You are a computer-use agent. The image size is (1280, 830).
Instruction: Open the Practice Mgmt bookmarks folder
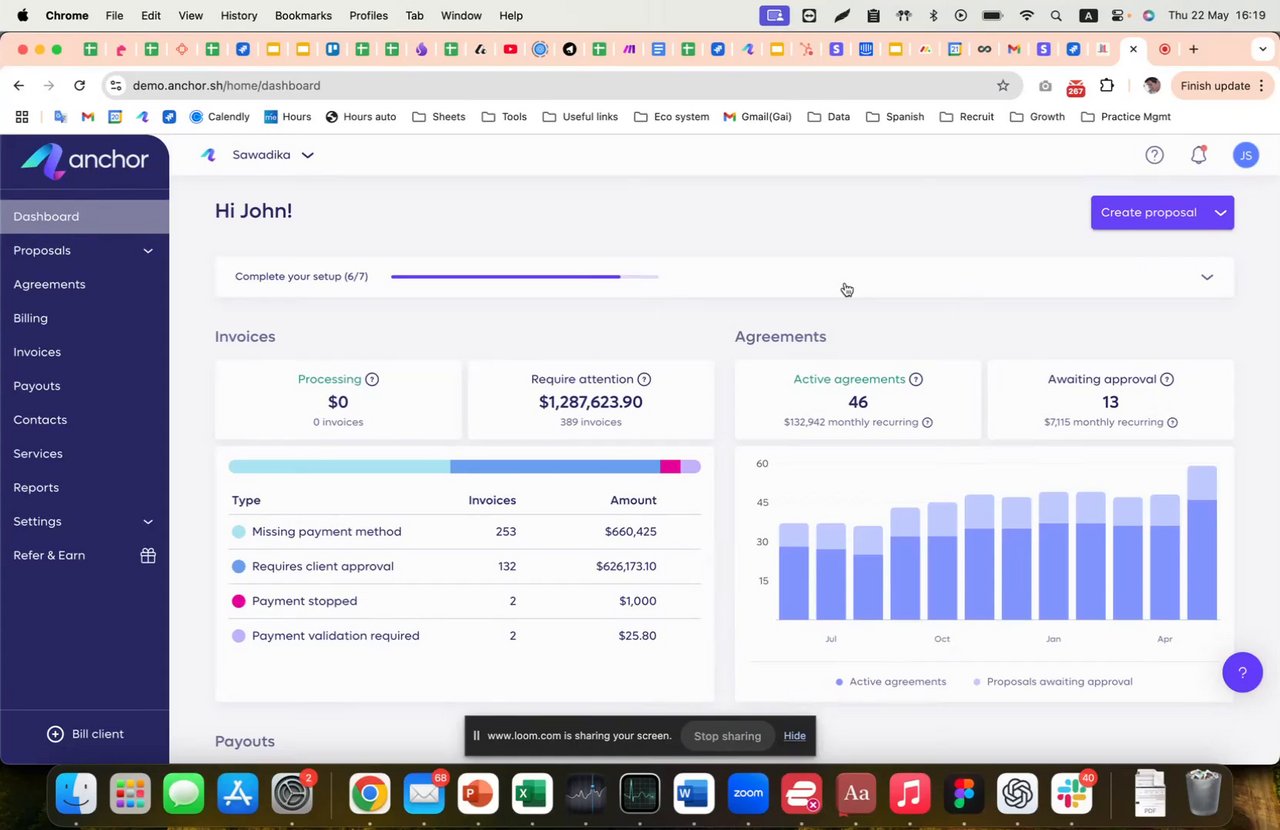(x=1125, y=117)
